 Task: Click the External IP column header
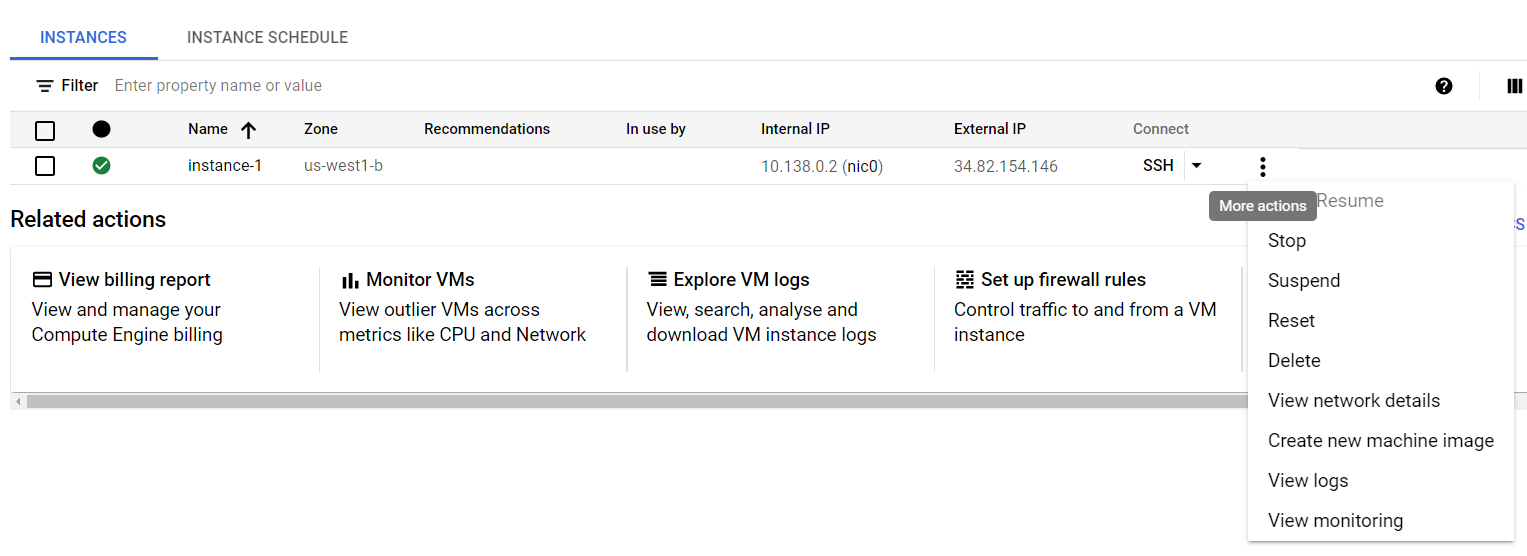tap(990, 129)
